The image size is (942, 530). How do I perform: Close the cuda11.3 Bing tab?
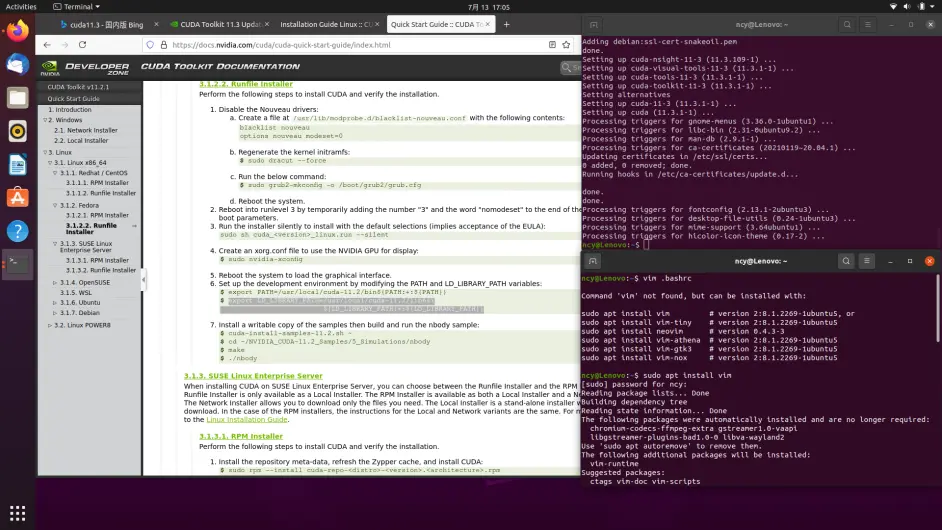[x=156, y=25]
